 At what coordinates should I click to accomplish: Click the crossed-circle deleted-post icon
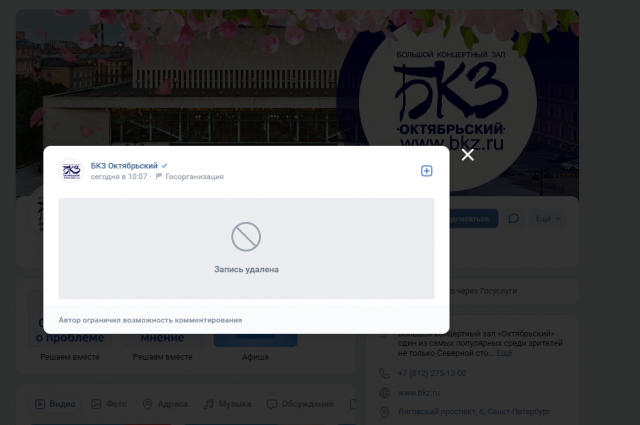pos(246,237)
